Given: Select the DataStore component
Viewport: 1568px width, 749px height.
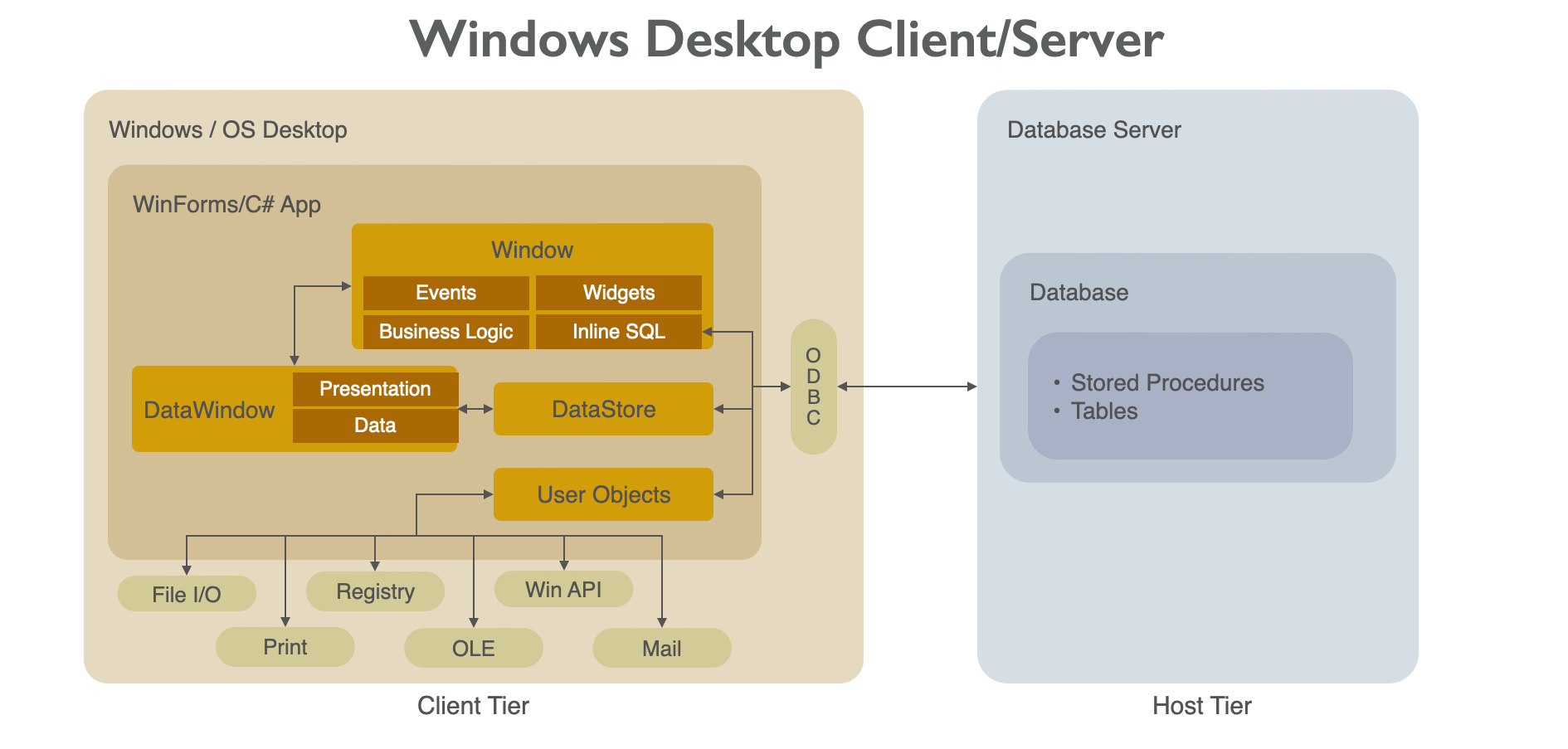Looking at the screenshot, I should pyautogui.click(x=603, y=409).
